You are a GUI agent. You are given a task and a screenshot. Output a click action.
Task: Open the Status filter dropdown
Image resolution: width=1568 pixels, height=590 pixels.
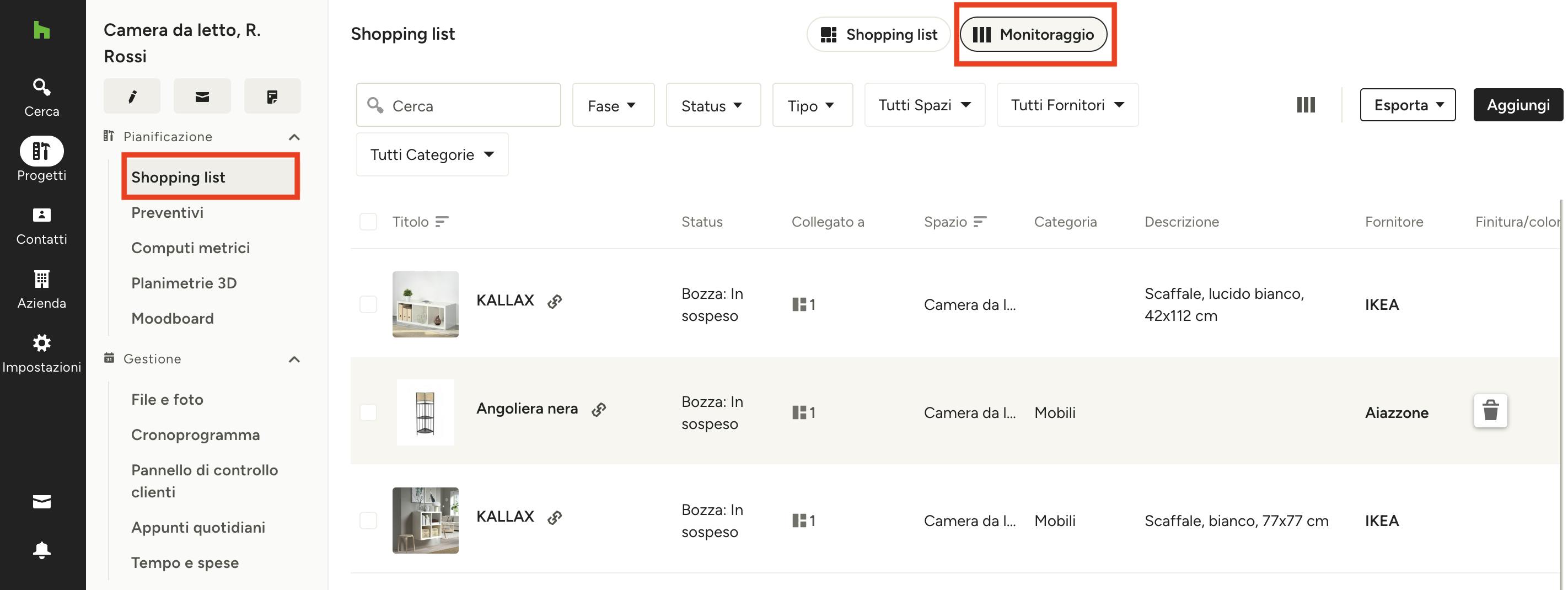713,105
